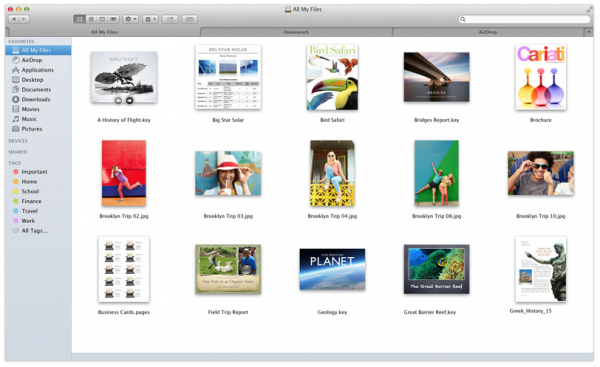Go forward with the toolbar forward arrow
Viewport: 600px width, 367px height.
24,19
